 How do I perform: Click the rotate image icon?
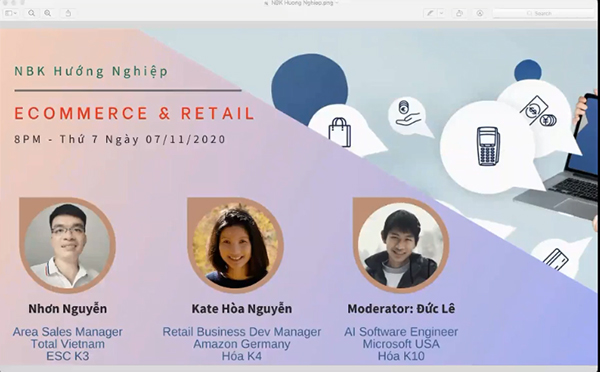459,13
